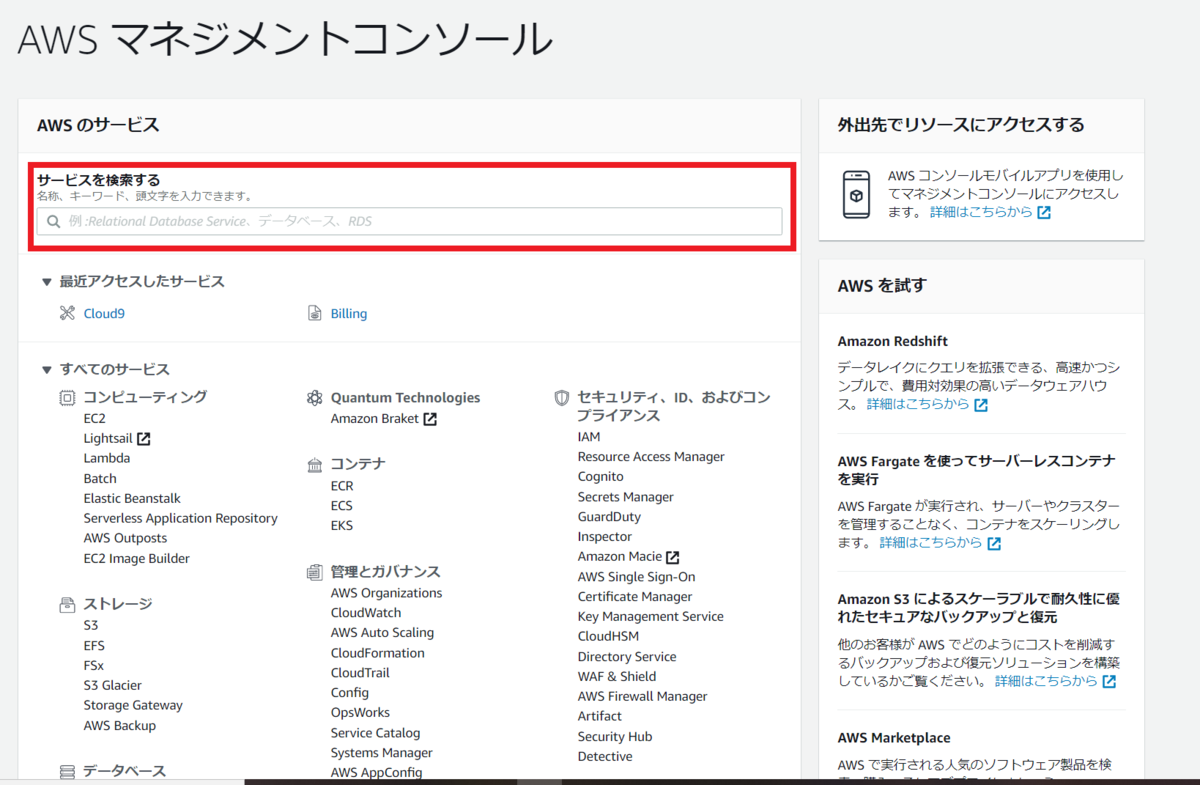Screen dimensions: 1200x785
Task: Open CloudFormation
Action: click(x=378, y=652)
